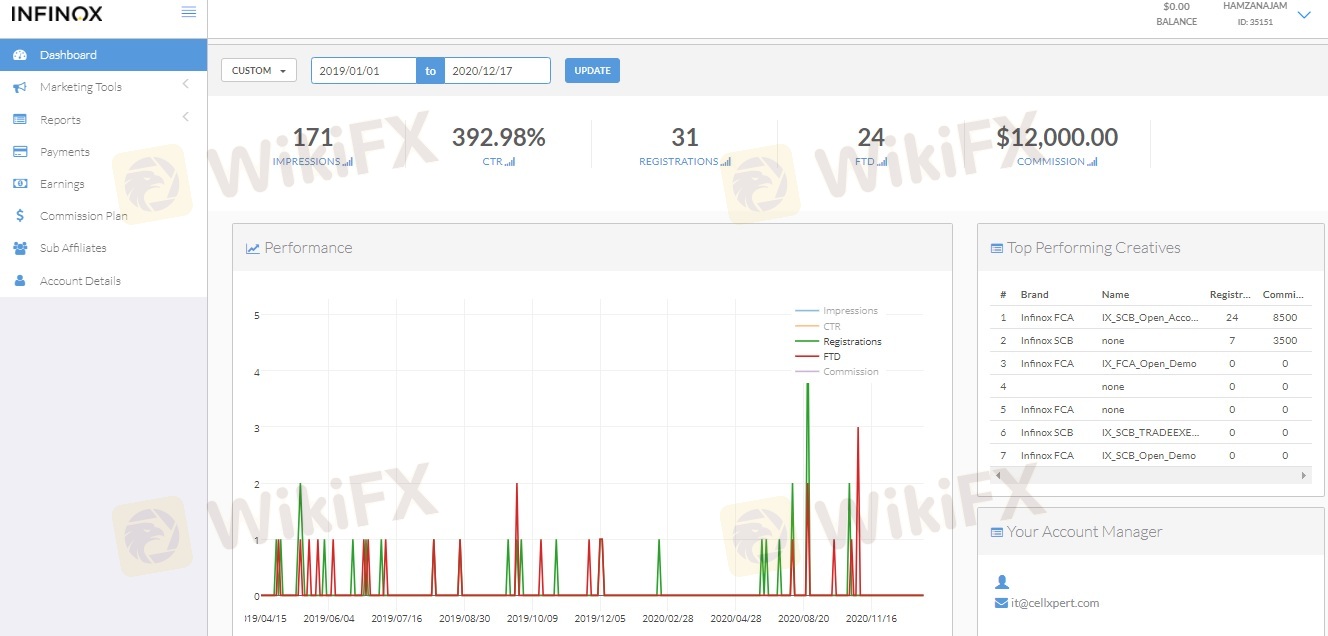Image resolution: width=1328 pixels, height=636 pixels.
Task: Click the Your Account Manager panel icon
Action: pyautogui.click(x=997, y=532)
